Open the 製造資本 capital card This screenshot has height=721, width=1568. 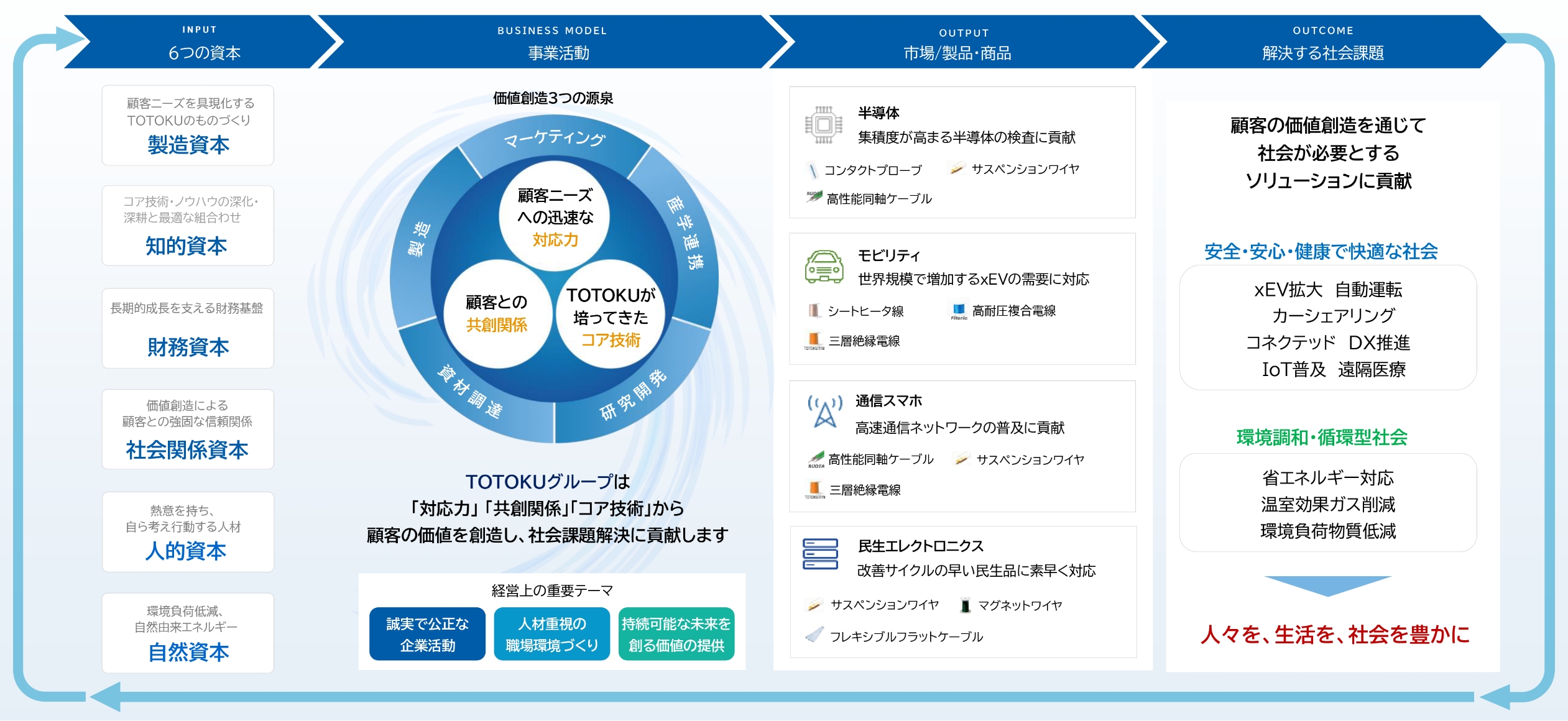pos(188,126)
